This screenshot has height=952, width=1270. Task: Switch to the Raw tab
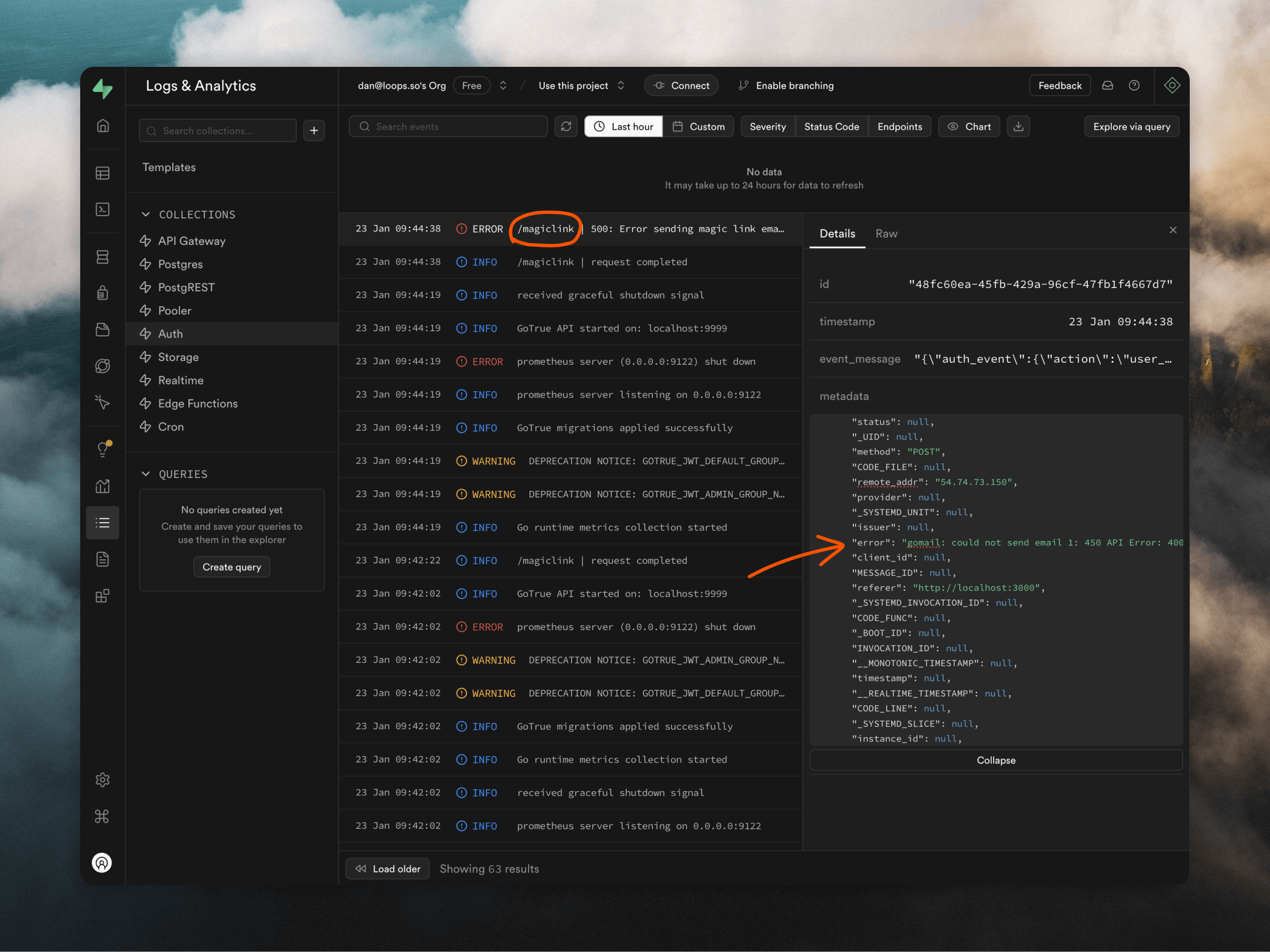point(886,234)
